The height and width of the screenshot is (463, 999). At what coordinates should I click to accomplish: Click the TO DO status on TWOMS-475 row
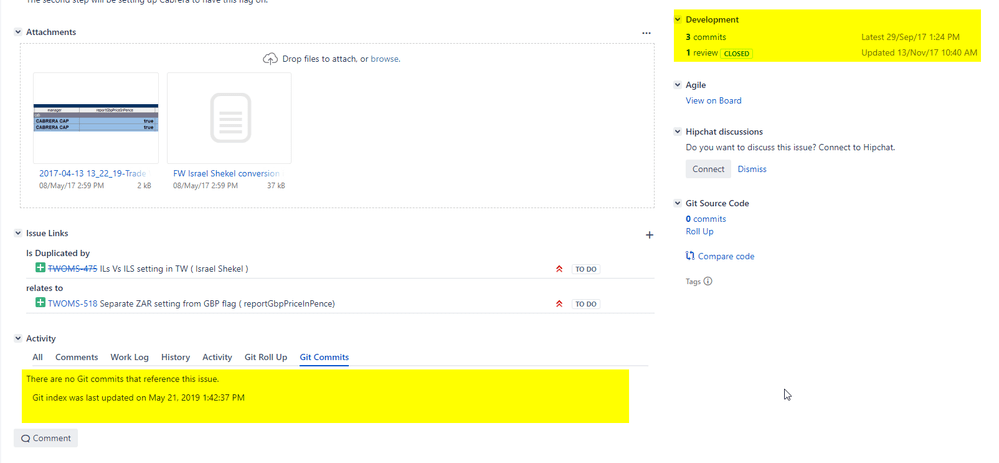point(586,269)
